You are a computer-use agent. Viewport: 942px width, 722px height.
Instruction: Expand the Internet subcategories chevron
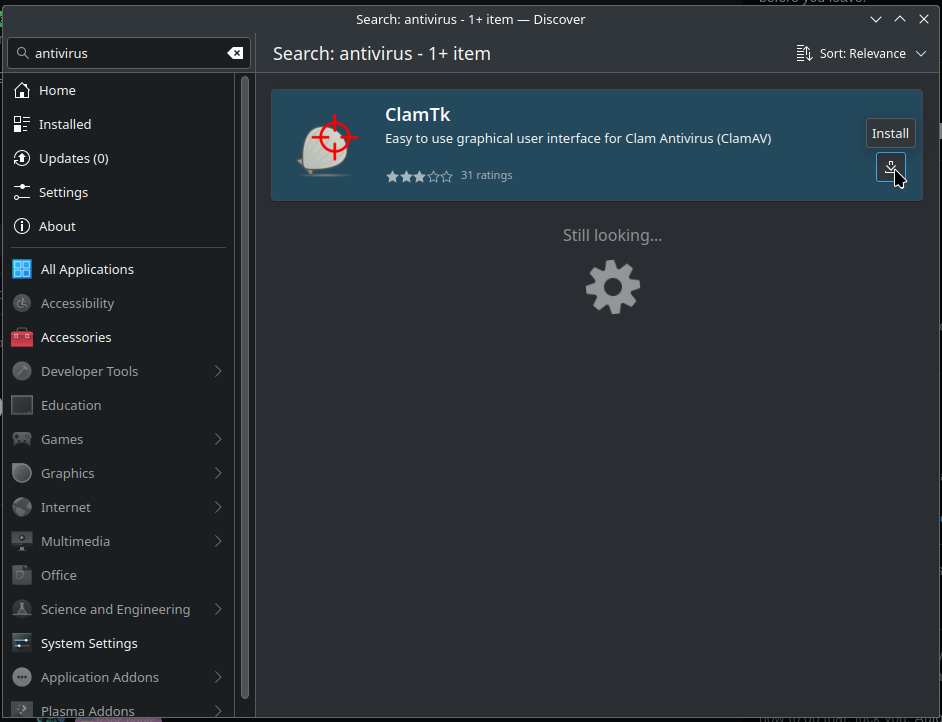tap(218, 507)
